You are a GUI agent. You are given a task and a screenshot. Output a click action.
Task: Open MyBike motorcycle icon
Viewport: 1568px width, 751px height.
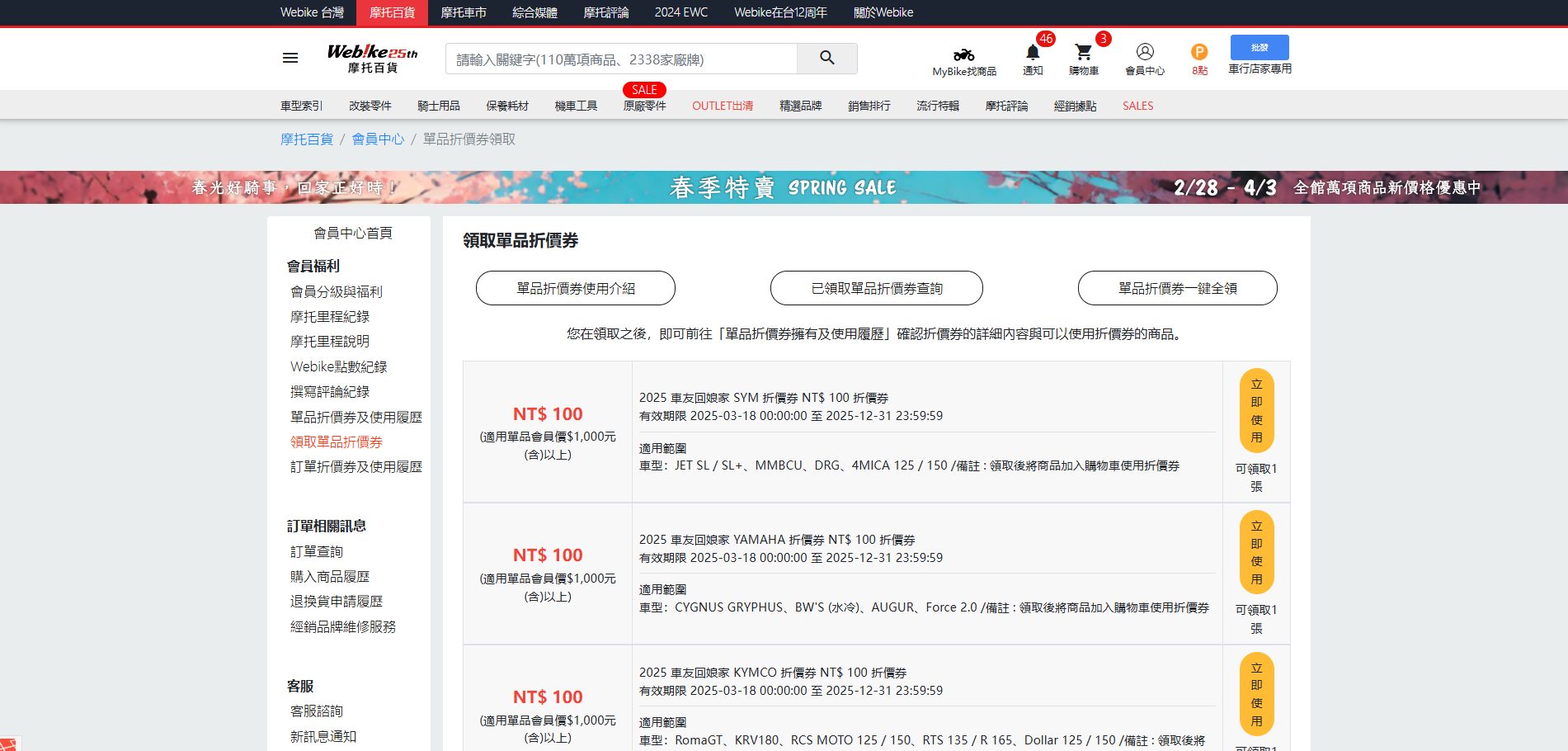click(963, 55)
